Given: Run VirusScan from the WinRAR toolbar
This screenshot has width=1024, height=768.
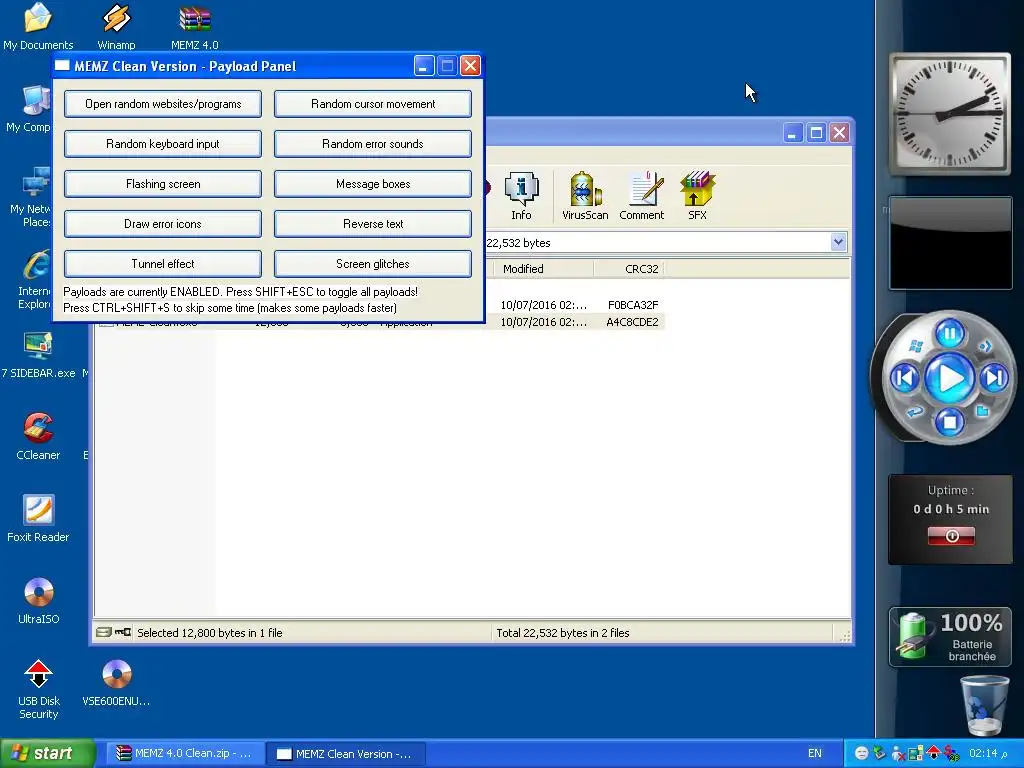Looking at the screenshot, I should tap(585, 196).
